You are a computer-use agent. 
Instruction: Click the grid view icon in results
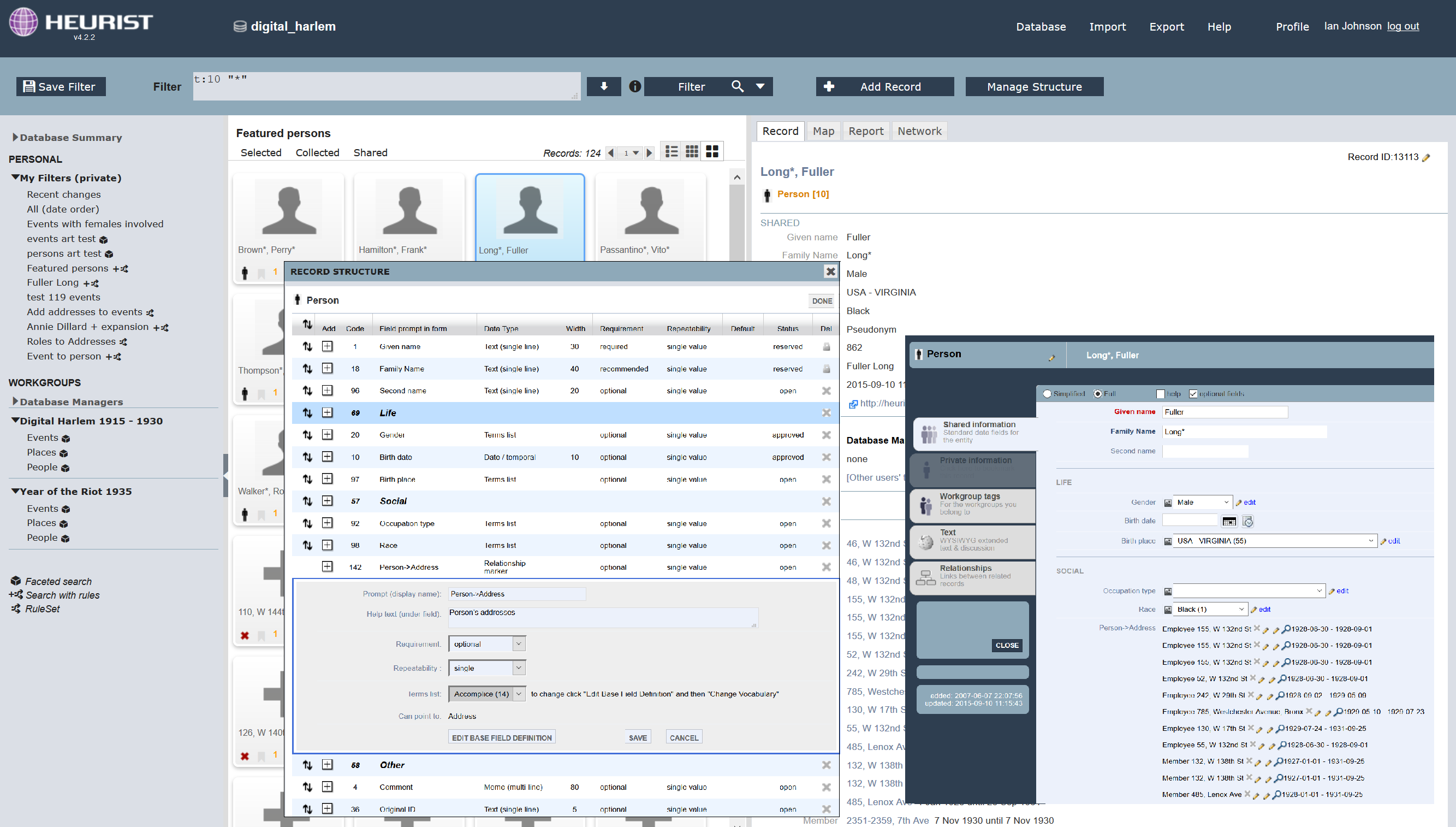tap(692, 152)
